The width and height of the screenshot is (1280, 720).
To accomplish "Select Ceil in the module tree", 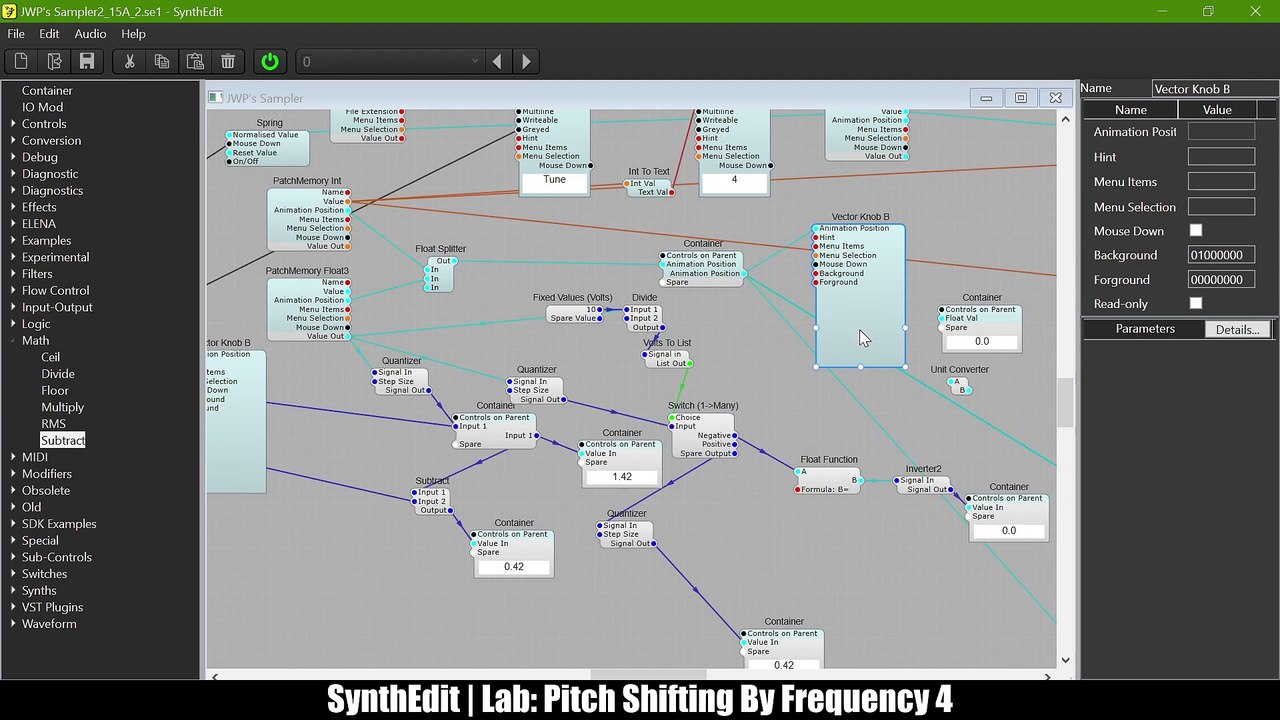I will (x=50, y=357).
